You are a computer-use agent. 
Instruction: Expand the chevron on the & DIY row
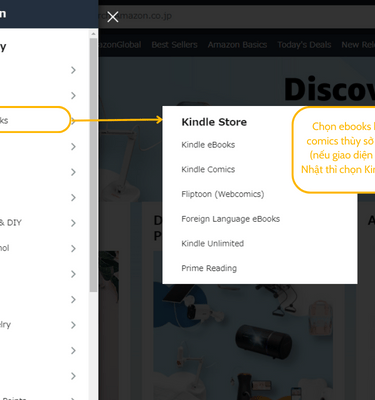(73, 223)
